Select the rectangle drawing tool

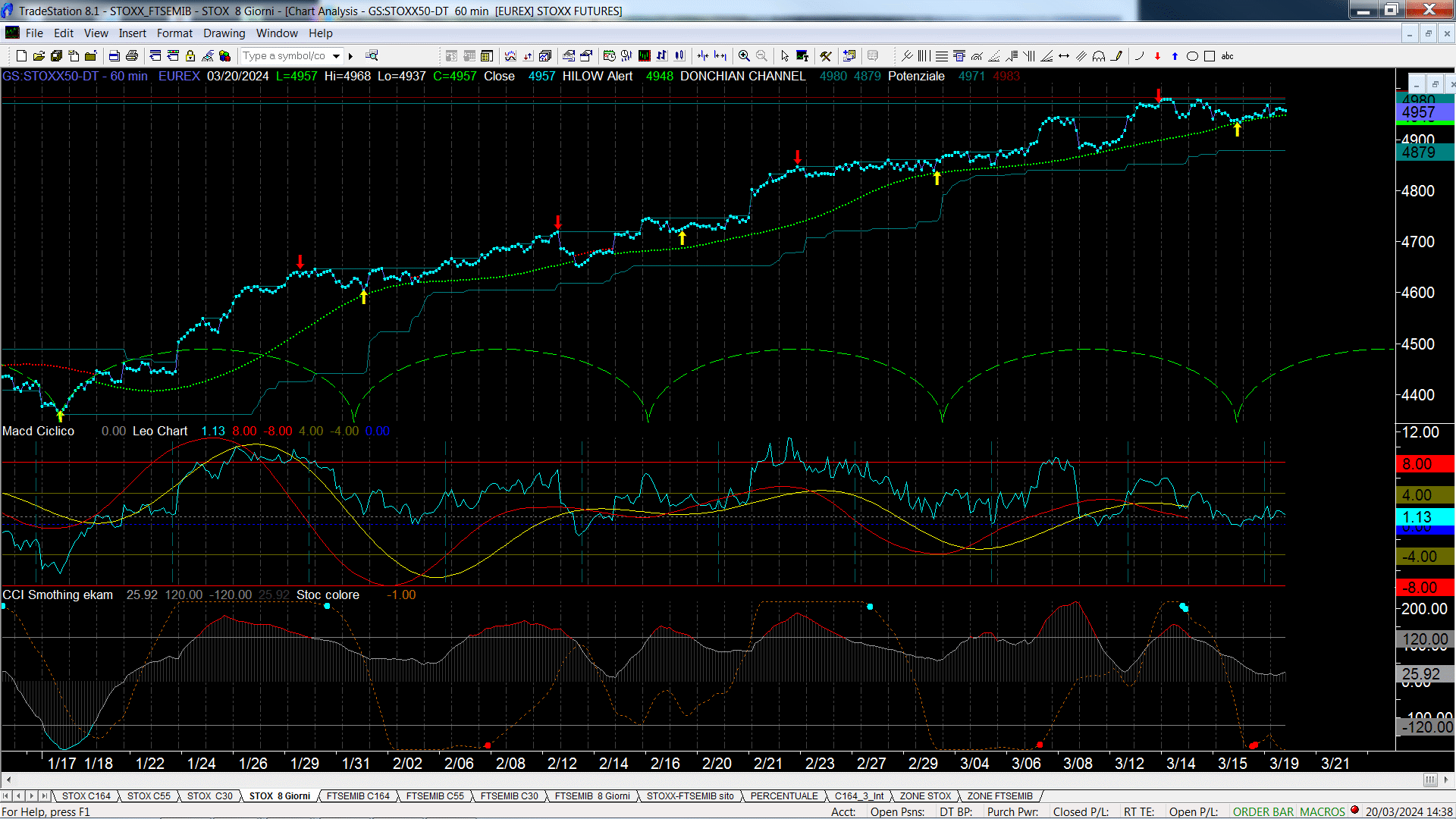click(x=1210, y=56)
